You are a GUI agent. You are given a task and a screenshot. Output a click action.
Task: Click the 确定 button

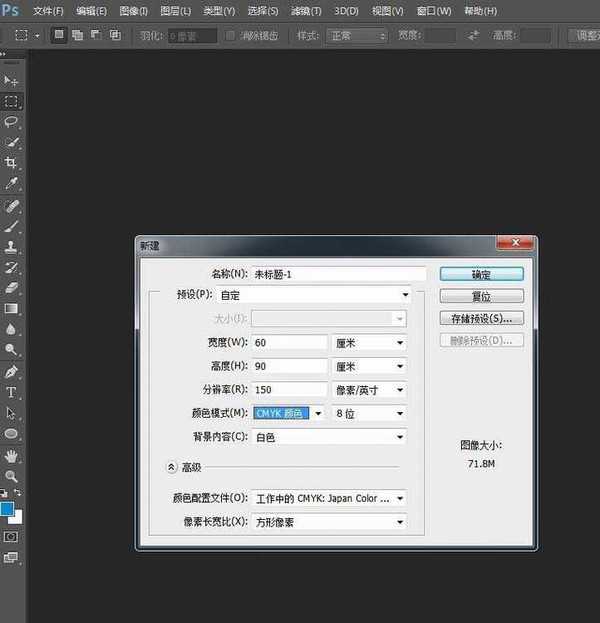tap(481, 273)
